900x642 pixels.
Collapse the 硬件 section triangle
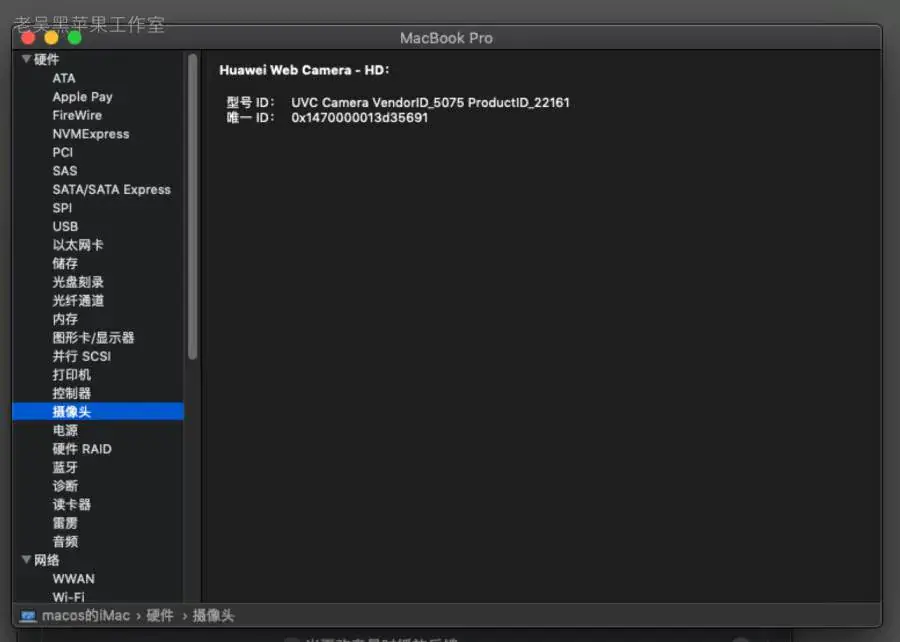26,59
